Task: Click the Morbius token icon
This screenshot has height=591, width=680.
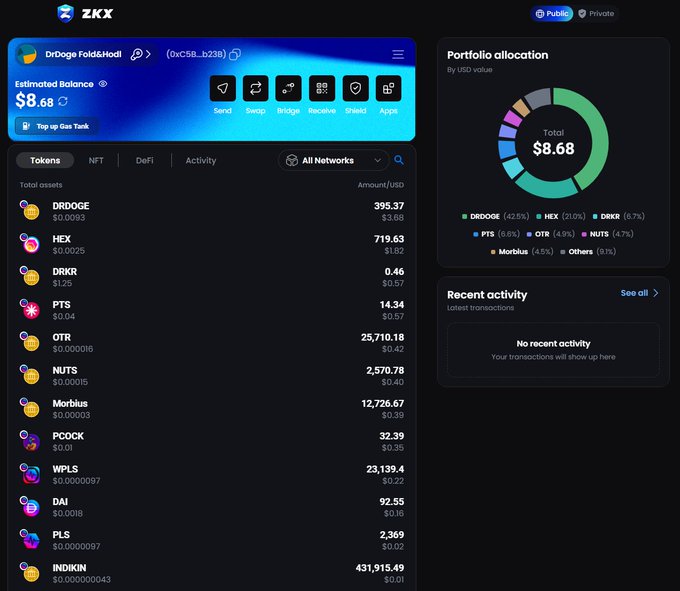Action: tap(30, 408)
